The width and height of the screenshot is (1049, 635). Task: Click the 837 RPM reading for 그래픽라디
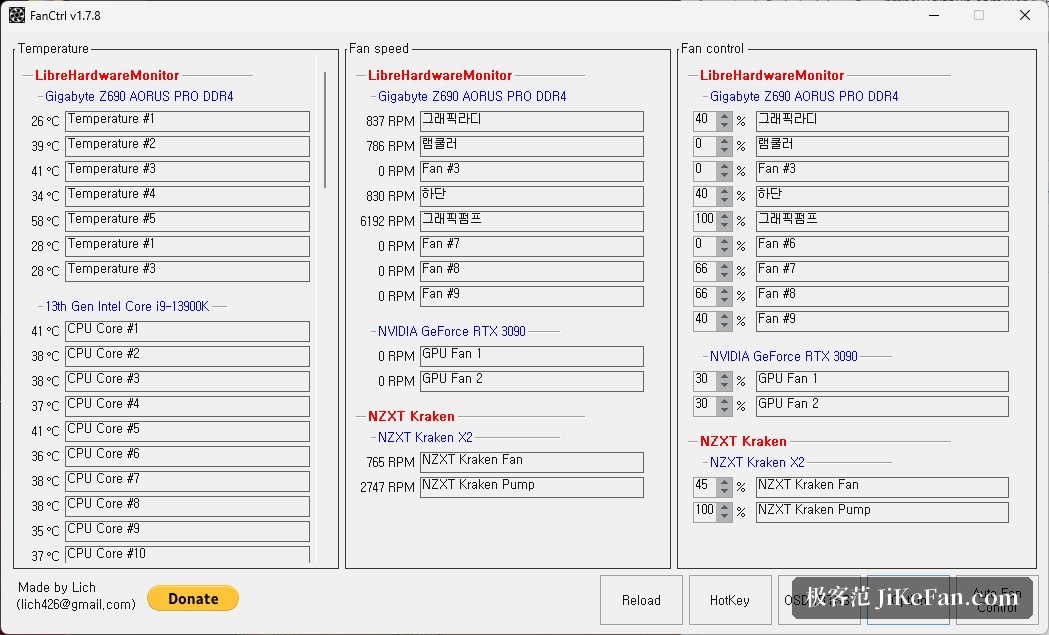tap(391, 122)
